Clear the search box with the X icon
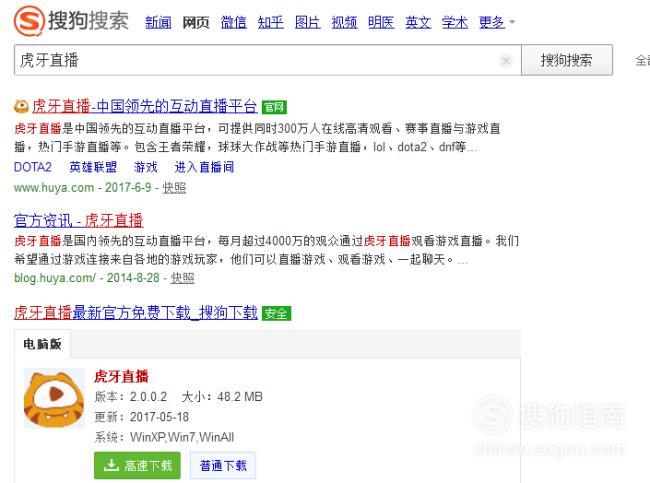The width and height of the screenshot is (650, 483). click(506, 61)
